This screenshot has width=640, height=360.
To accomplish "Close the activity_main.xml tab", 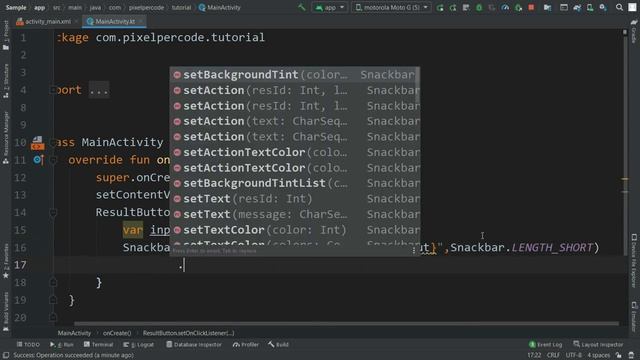I will (x=76, y=21).
